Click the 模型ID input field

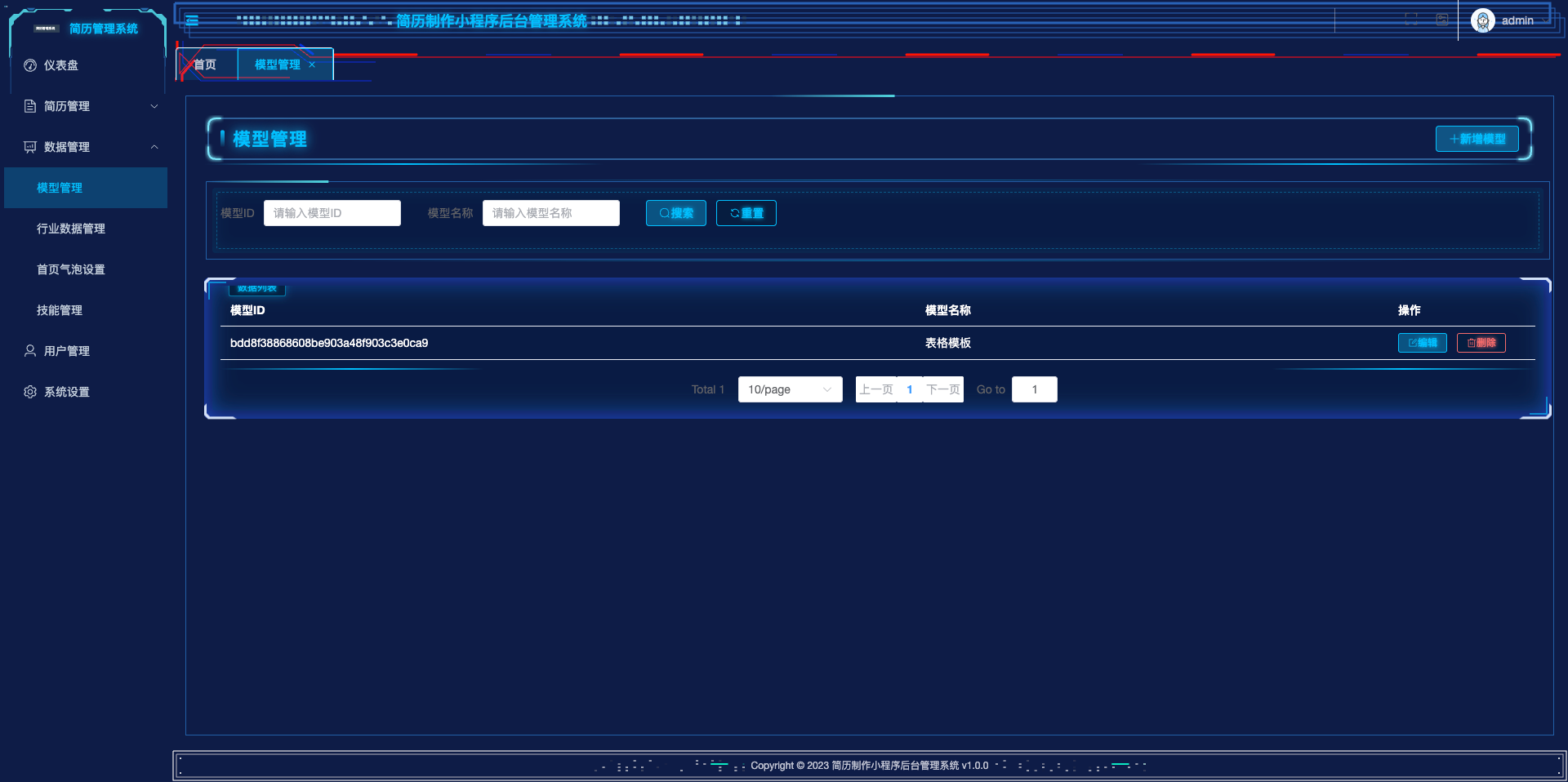332,213
